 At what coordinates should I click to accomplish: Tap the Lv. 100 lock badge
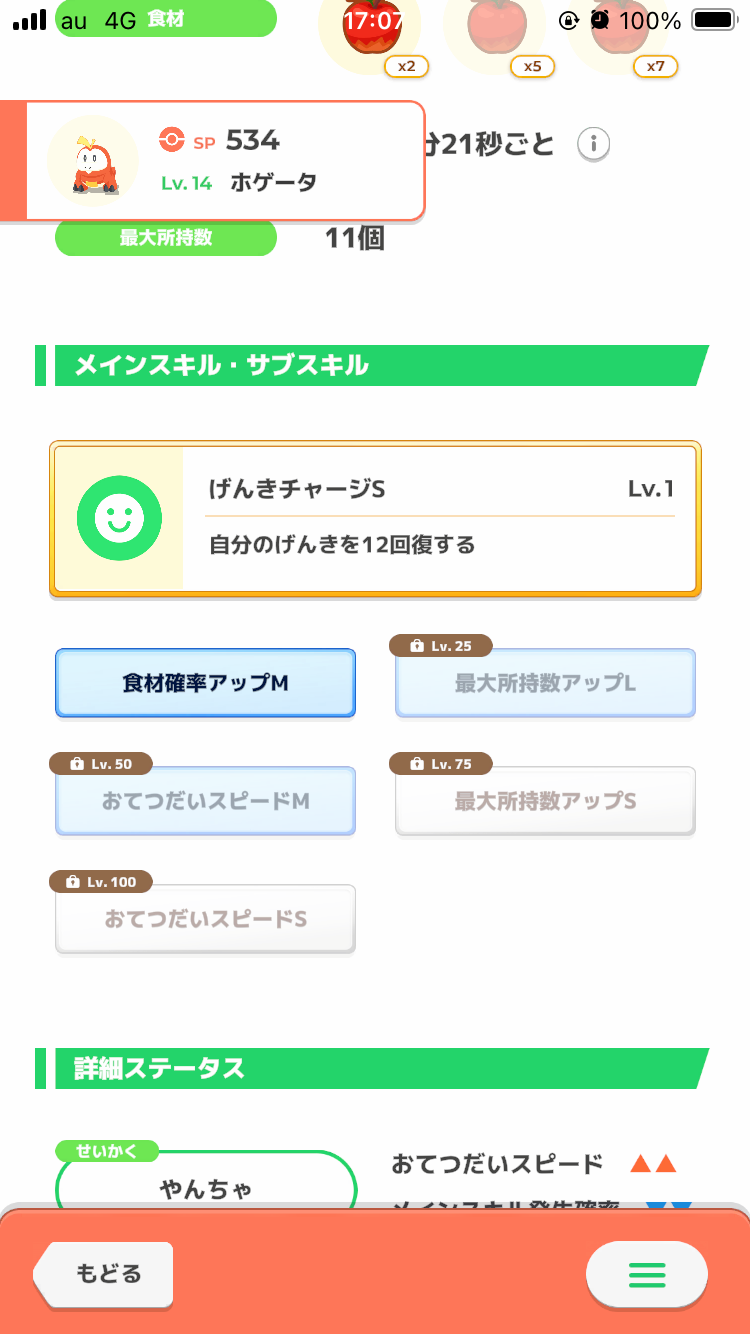pos(101,882)
